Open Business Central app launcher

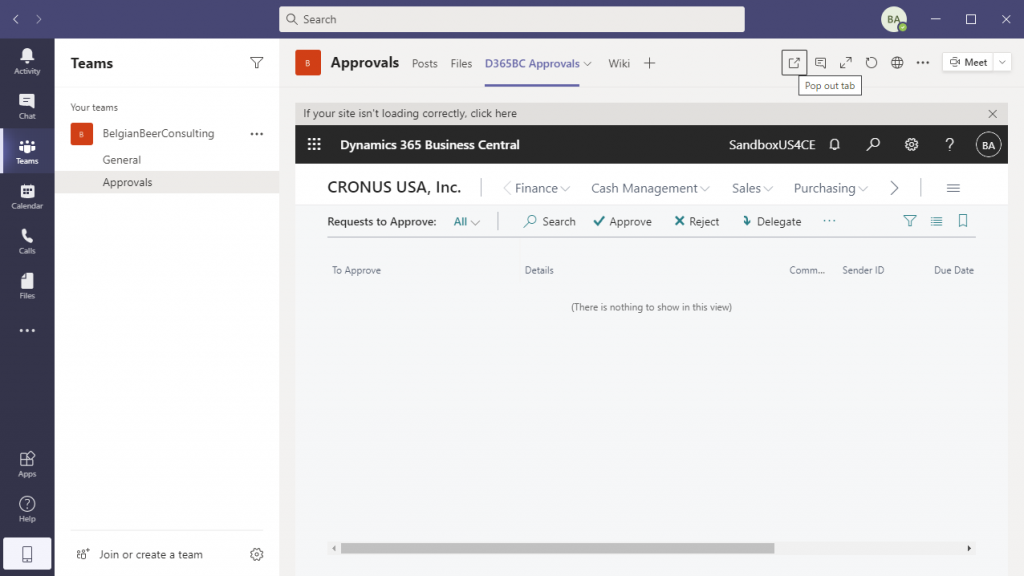[314, 144]
